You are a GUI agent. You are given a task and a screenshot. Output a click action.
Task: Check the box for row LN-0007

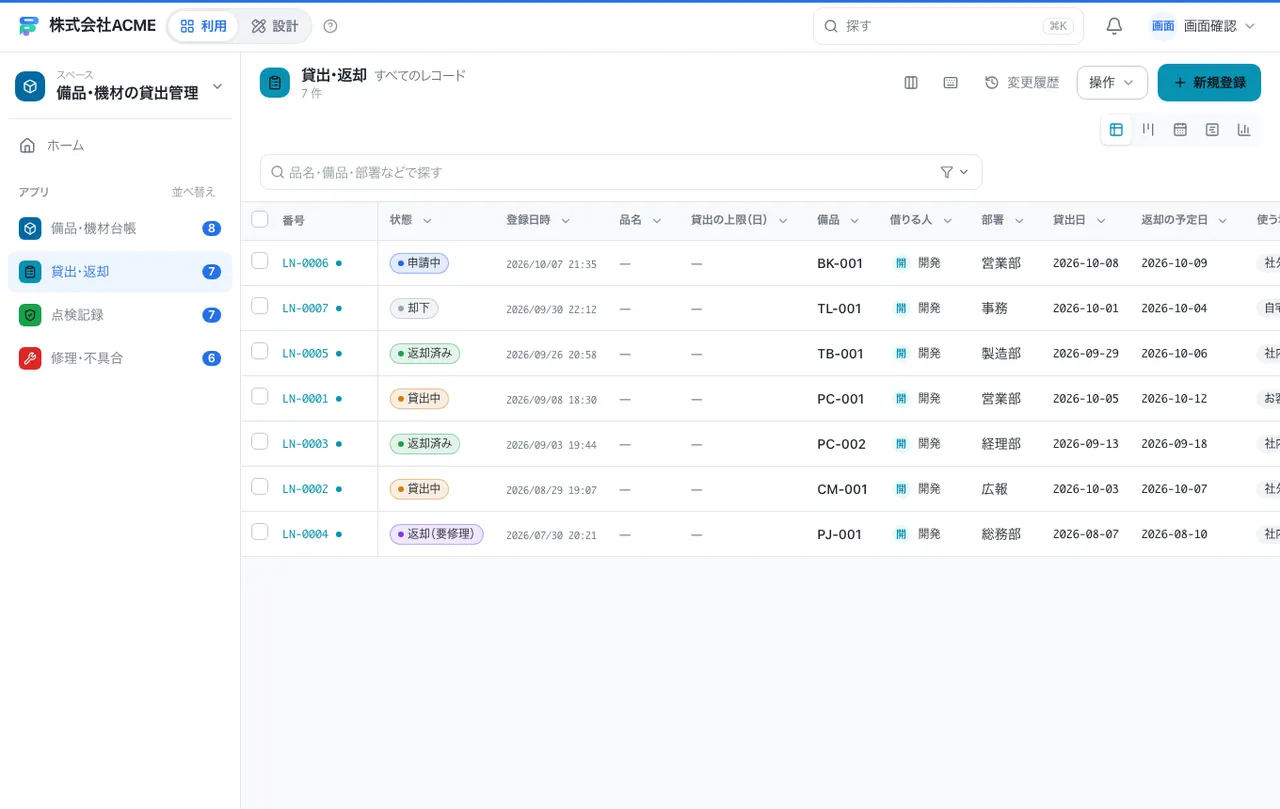260,306
